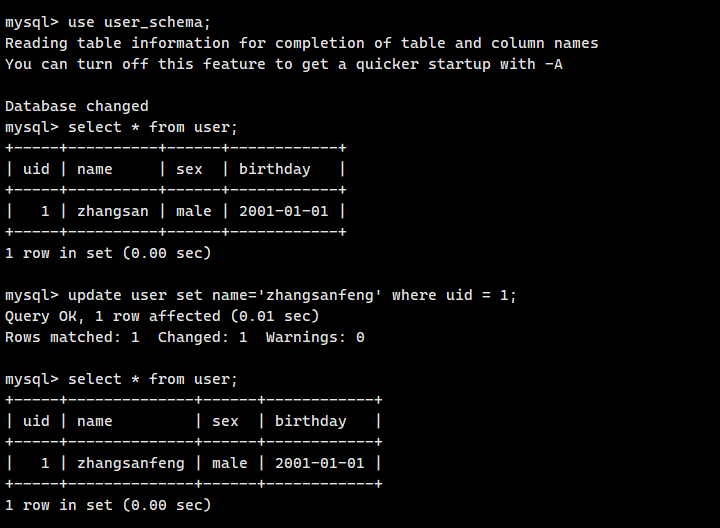
Task: Click "zhangsanfeng" in the second result table
Action: point(131,463)
